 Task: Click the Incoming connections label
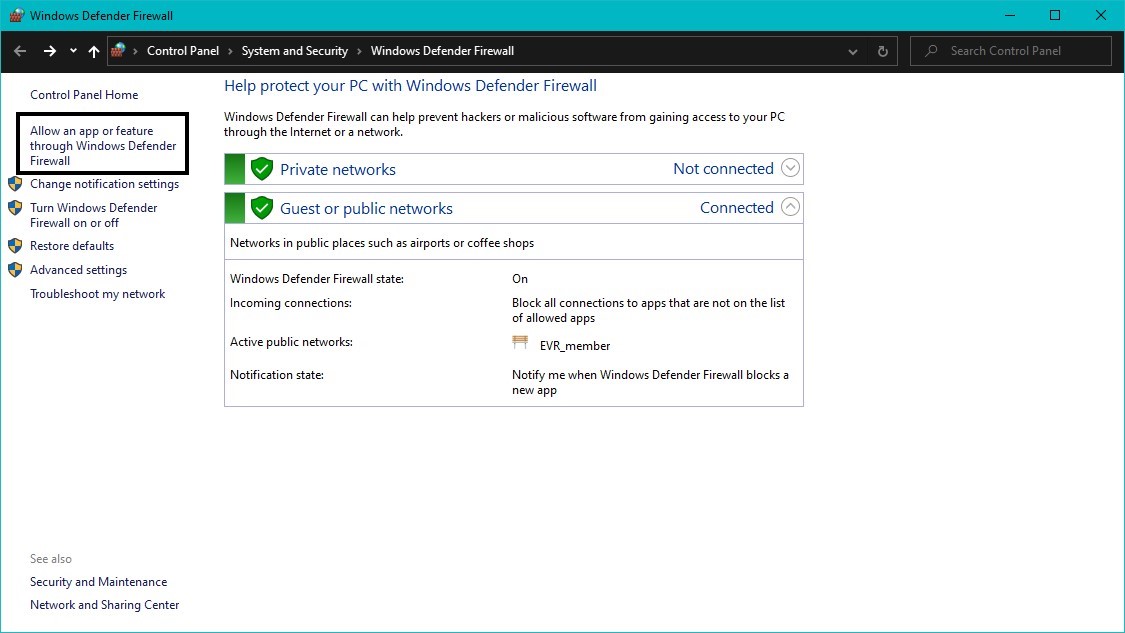[291, 303]
